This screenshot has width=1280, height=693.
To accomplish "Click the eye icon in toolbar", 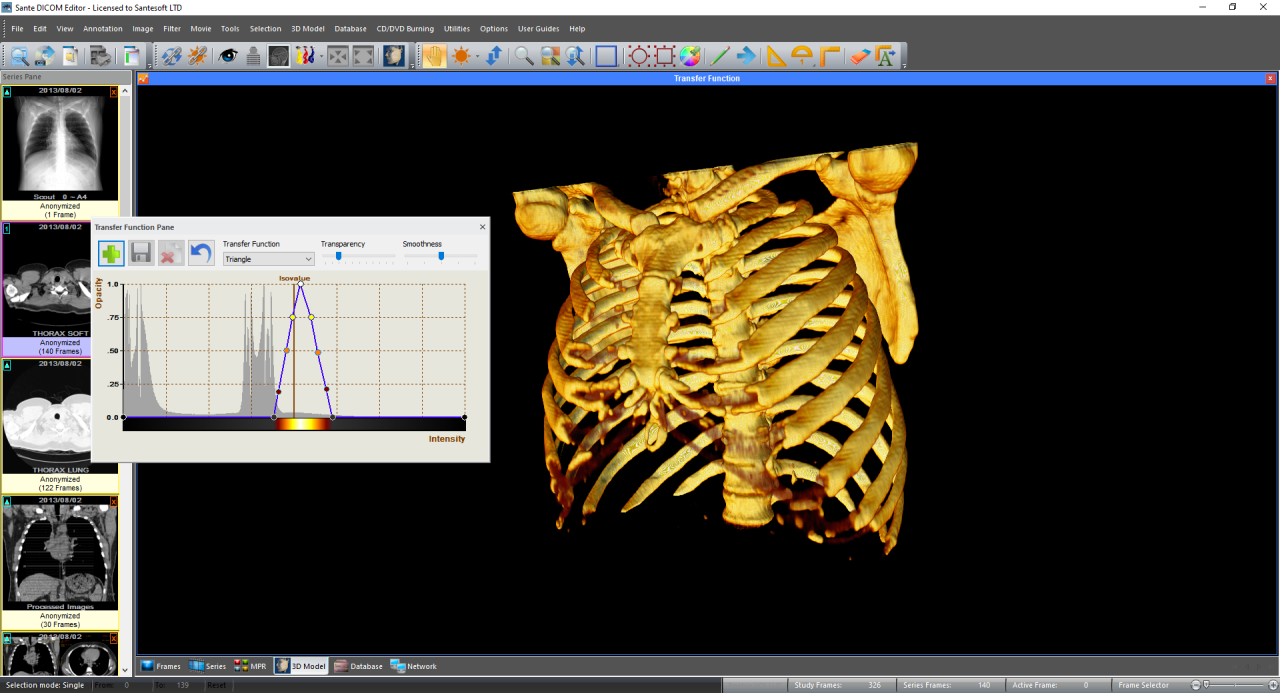I will [x=228, y=56].
